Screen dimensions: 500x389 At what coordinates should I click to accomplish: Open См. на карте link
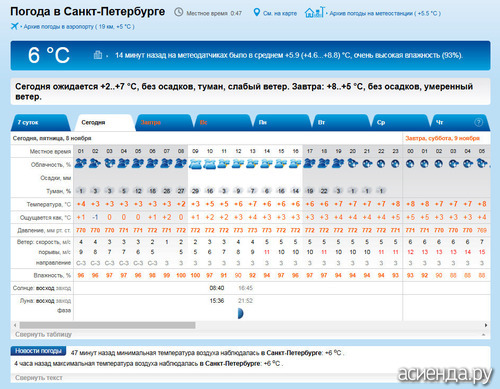280,13
